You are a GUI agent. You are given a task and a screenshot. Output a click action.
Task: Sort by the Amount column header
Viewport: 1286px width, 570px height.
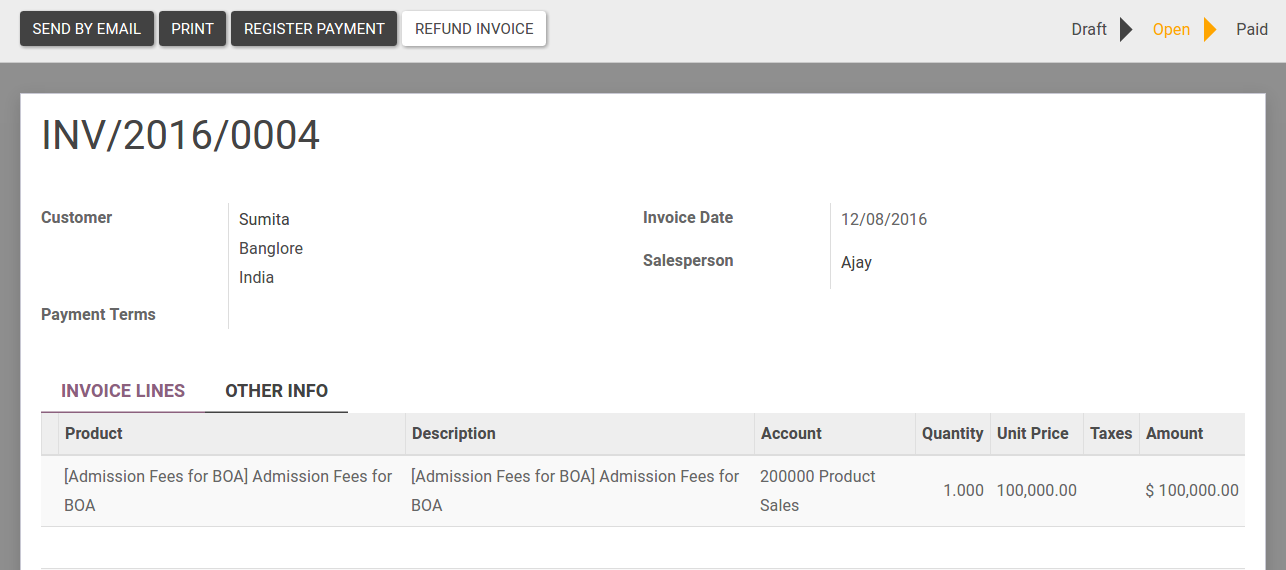pos(1174,433)
